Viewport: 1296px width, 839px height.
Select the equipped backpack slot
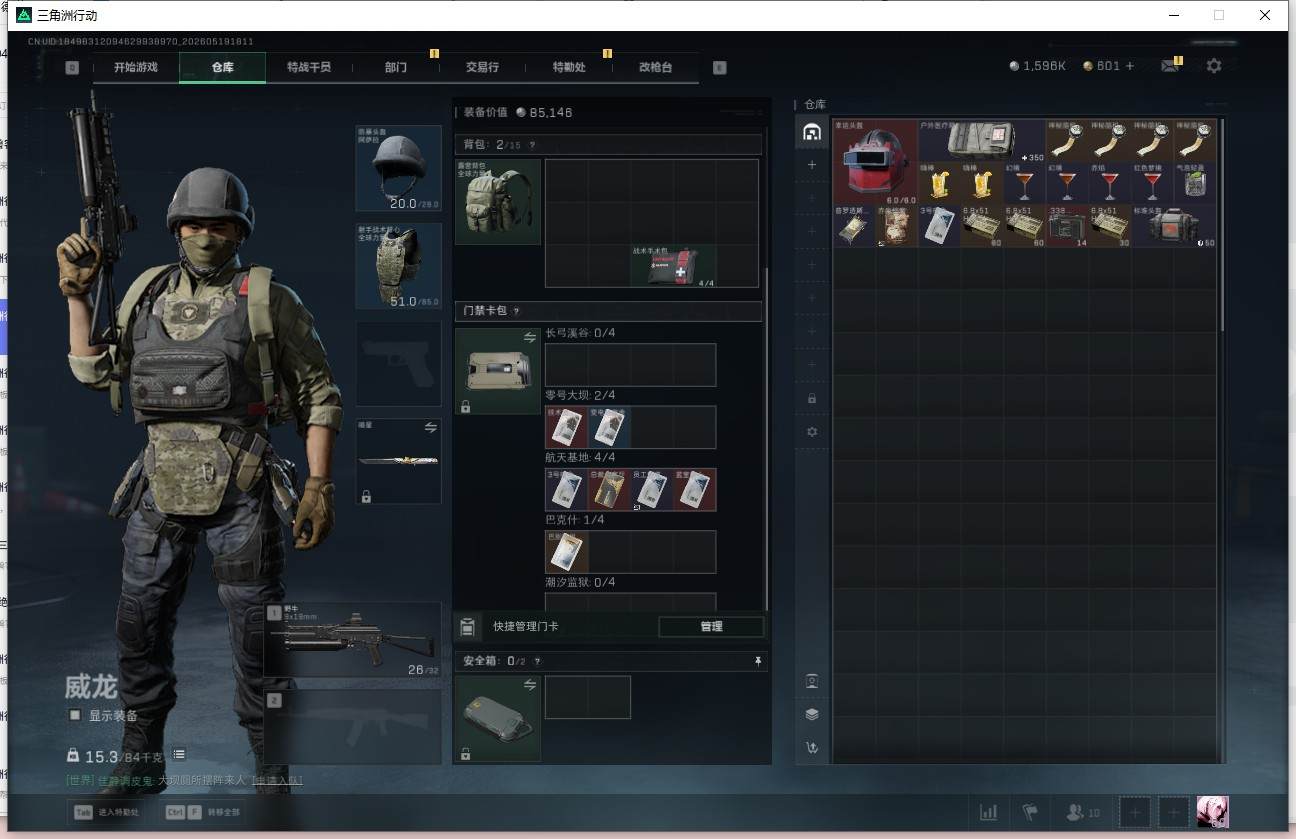click(x=498, y=202)
